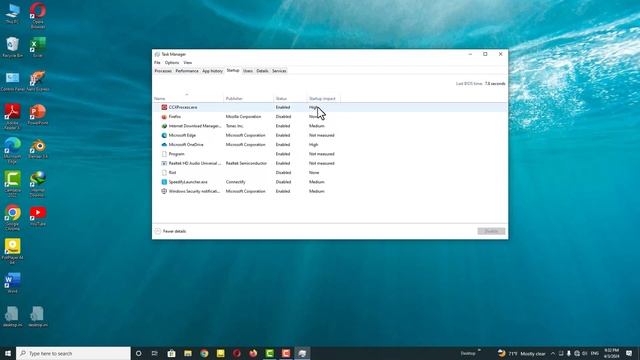This screenshot has height=360, width=640.
Task: Click Realtek Semiconductor publisher cell
Action: 246,163
